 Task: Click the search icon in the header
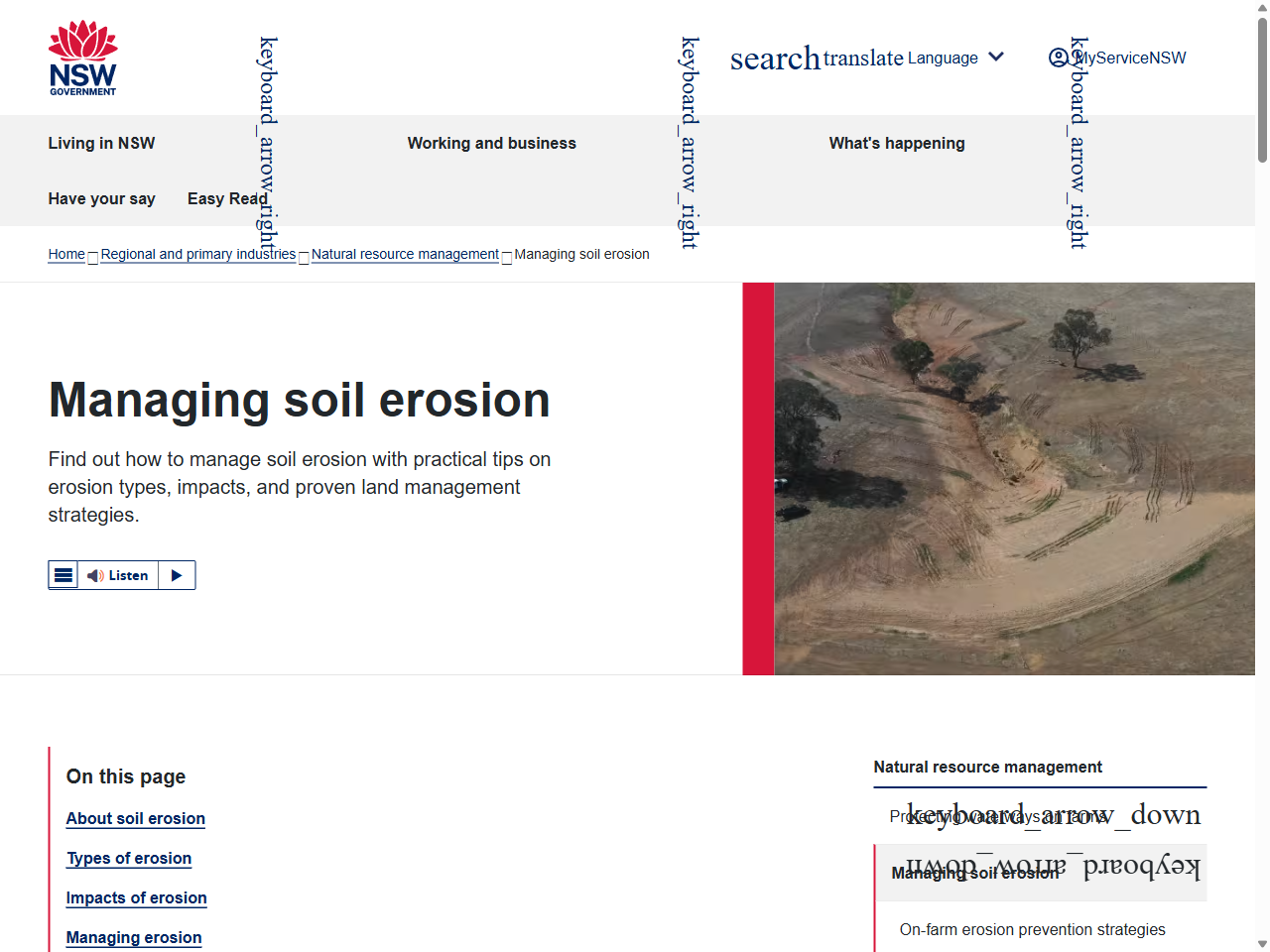coord(775,59)
